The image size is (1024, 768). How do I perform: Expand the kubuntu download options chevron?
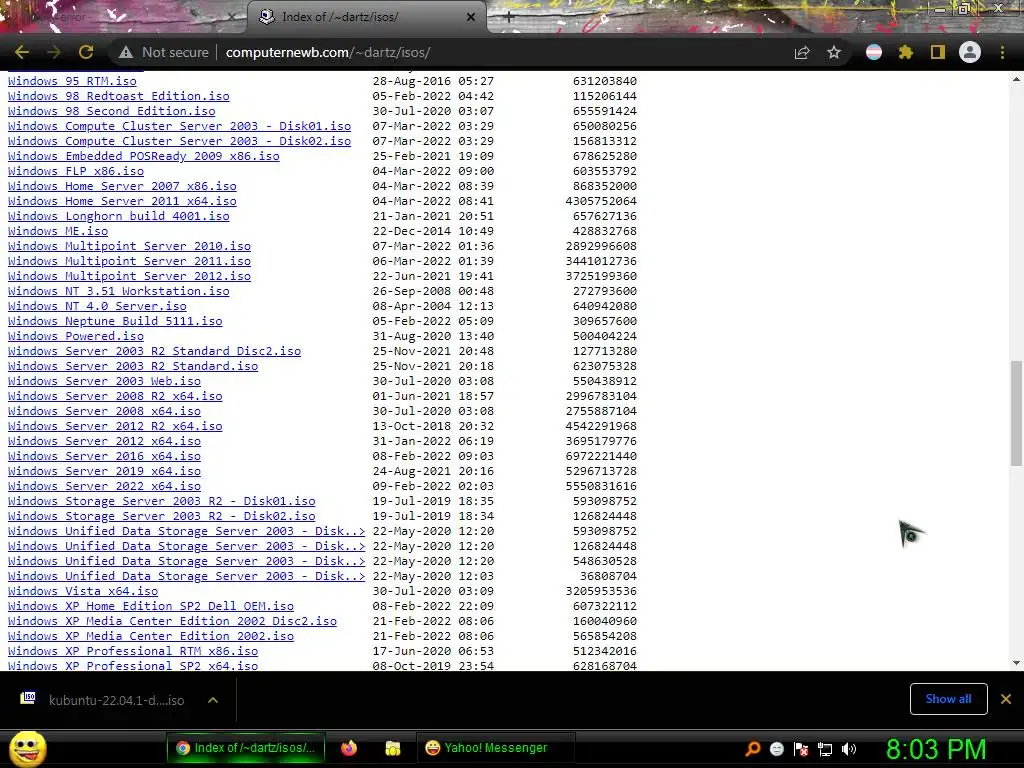point(213,700)
